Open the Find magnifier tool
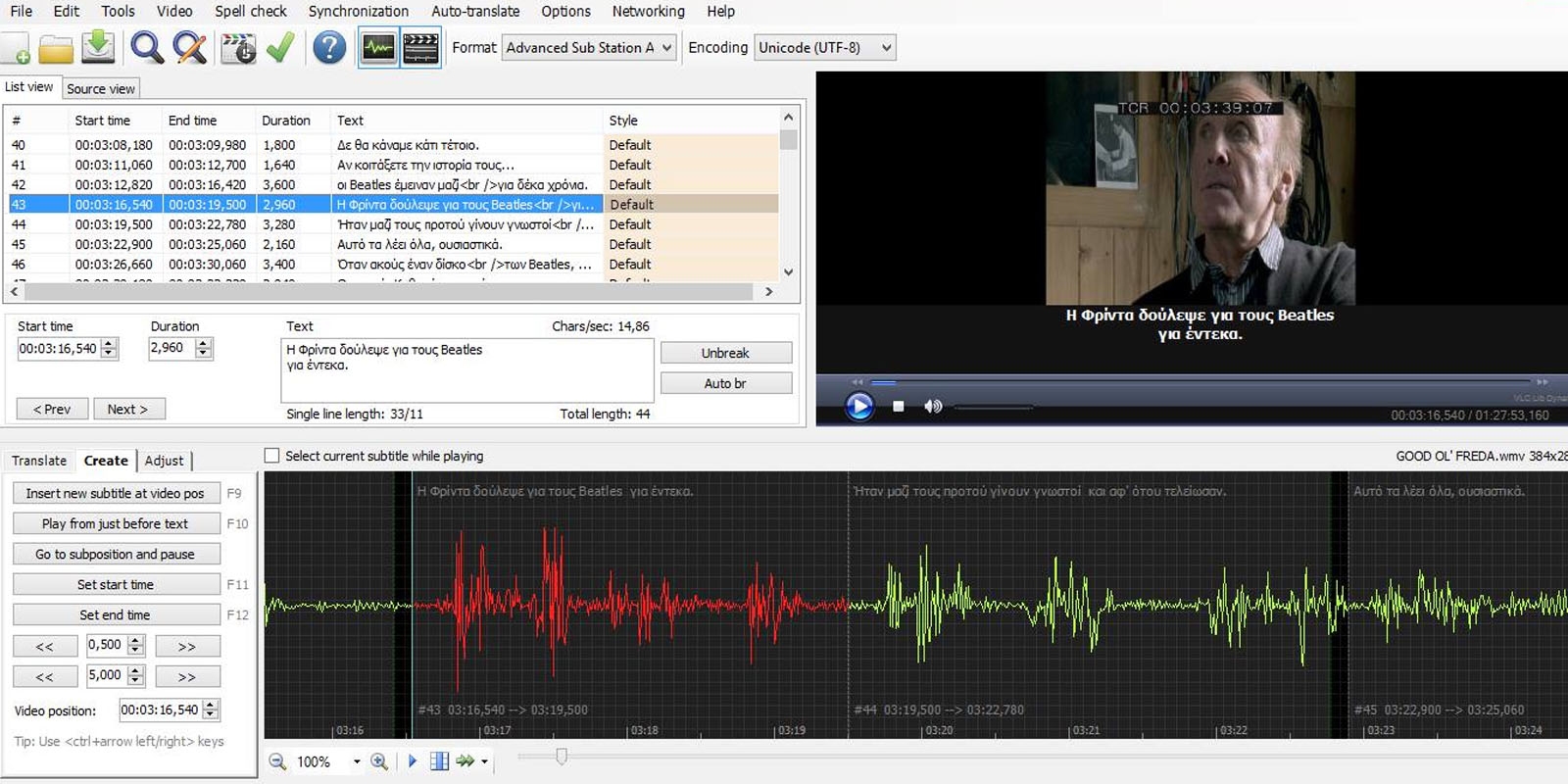The height and width of the screenshot is (784, 1568). pyautogui.click(x=147, y=47)
